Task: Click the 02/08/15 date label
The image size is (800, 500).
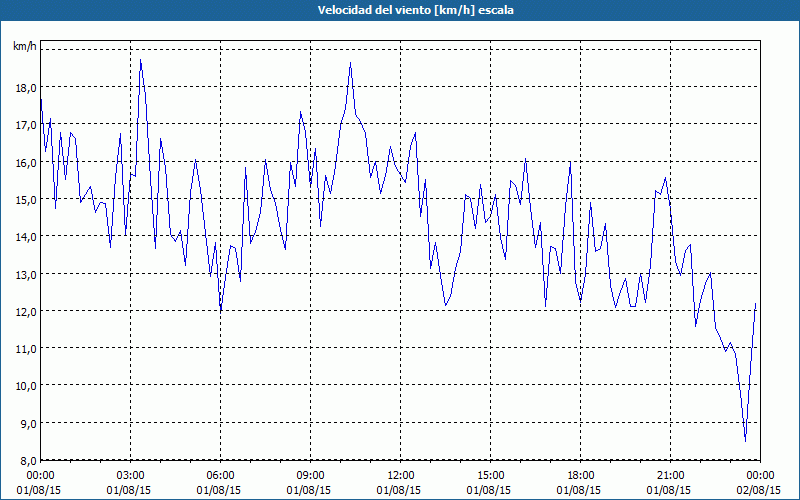Action: 759,490
